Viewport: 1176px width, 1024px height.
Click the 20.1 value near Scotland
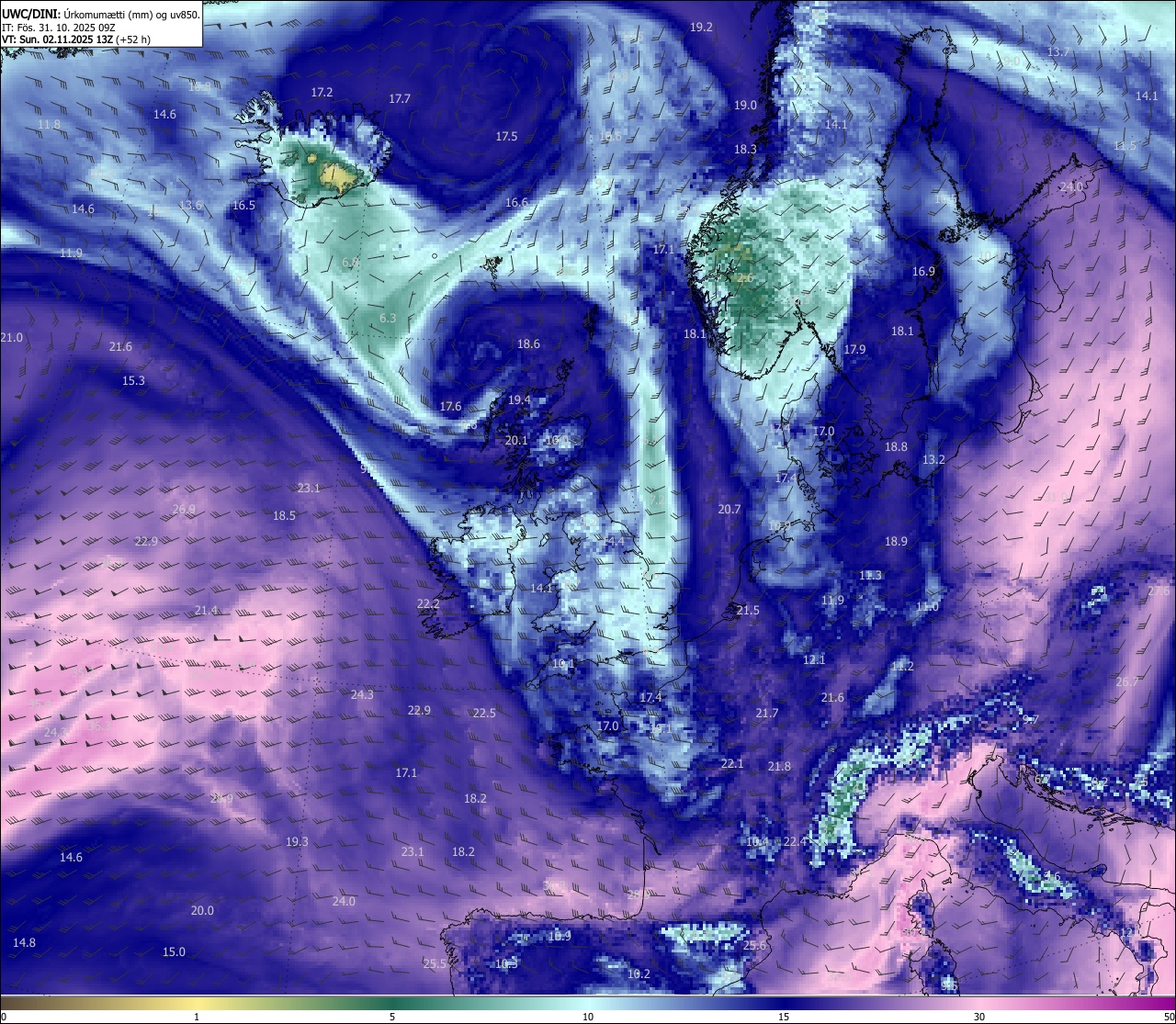516,441
